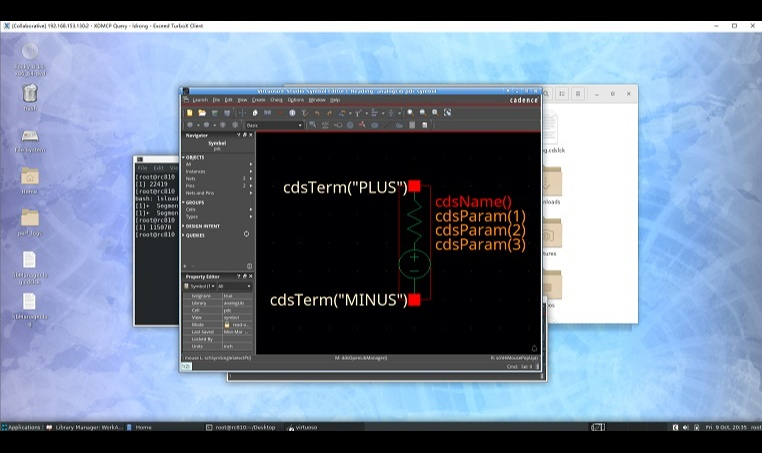This screenshot has height=453, width=762.
Task: Click the Redo arrow toolbar icon
Action: 329,113
